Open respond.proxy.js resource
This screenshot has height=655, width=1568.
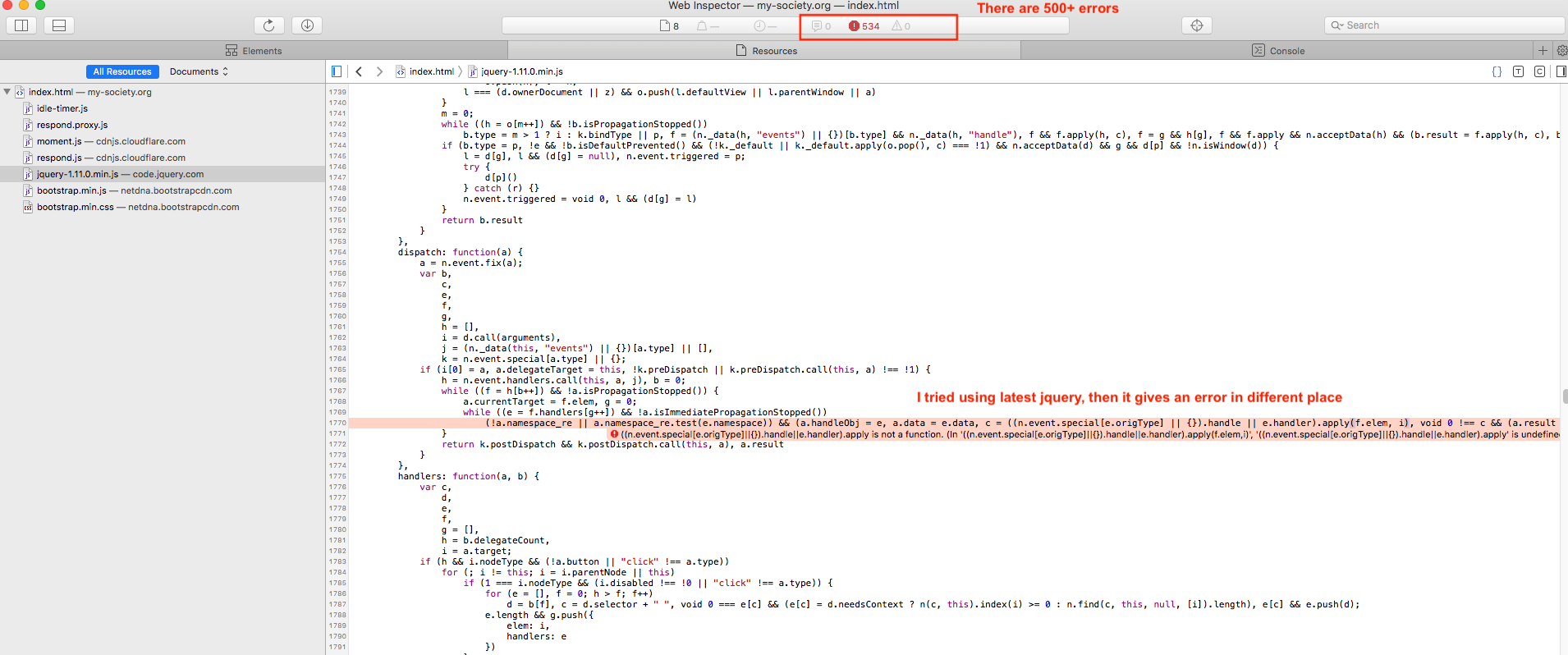(x=163, y=125)
